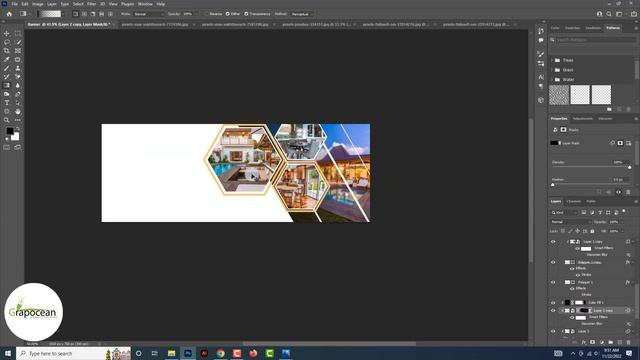Expand the Trees pattern folder
The height and width of the screenshot is (360, 640).
tap(552, 60)
